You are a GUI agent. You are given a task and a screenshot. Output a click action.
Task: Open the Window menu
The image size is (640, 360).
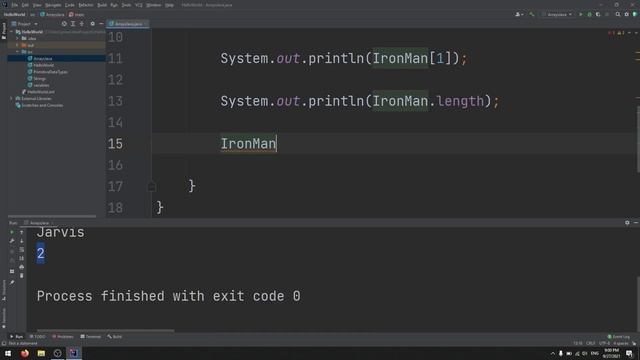pos(153,5)
